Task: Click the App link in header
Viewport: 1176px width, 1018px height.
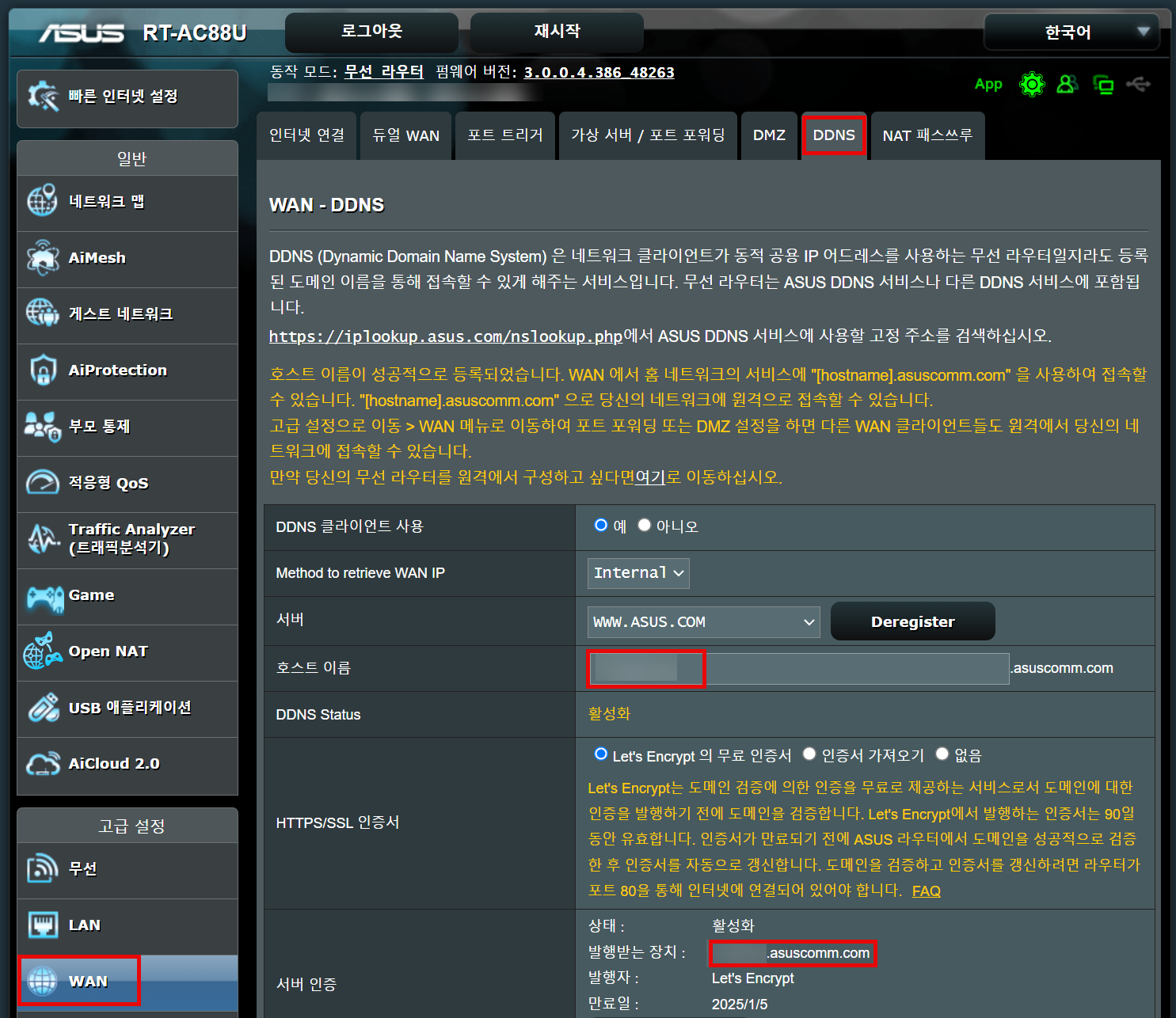Action: click(988, 84)
